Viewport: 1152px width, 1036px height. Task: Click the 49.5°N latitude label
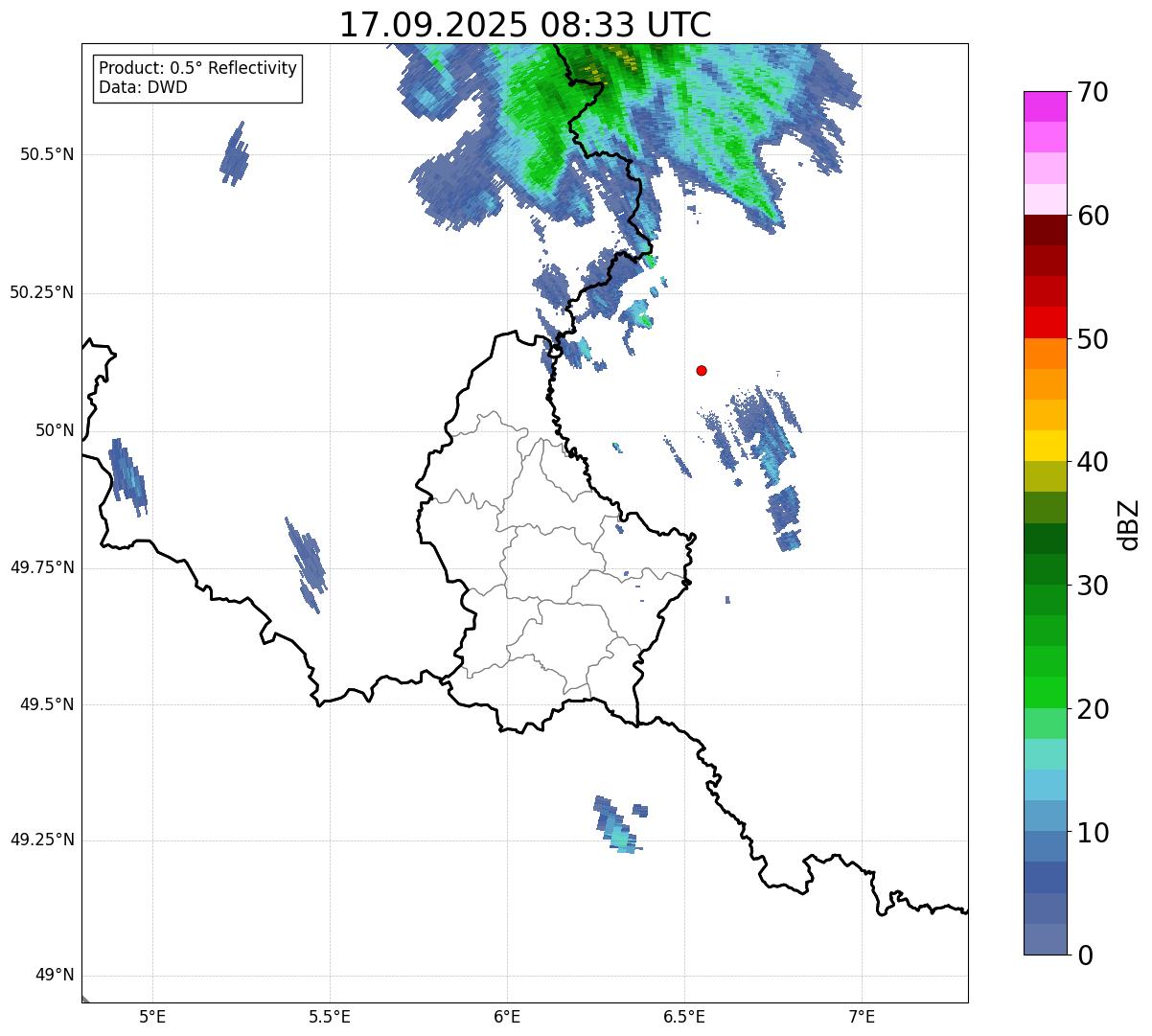(47, 704)
